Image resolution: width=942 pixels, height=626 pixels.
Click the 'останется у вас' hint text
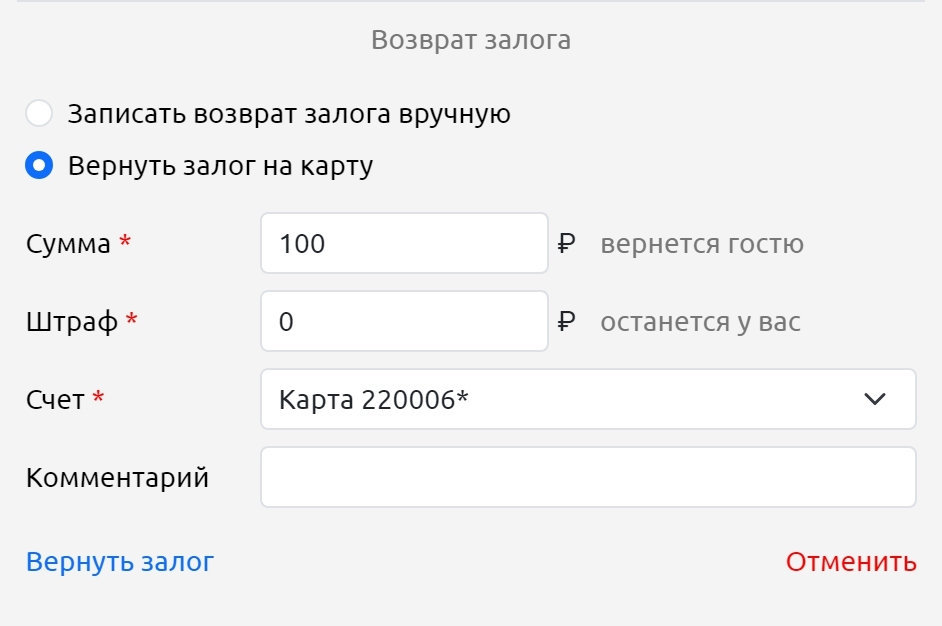(700, 322)
